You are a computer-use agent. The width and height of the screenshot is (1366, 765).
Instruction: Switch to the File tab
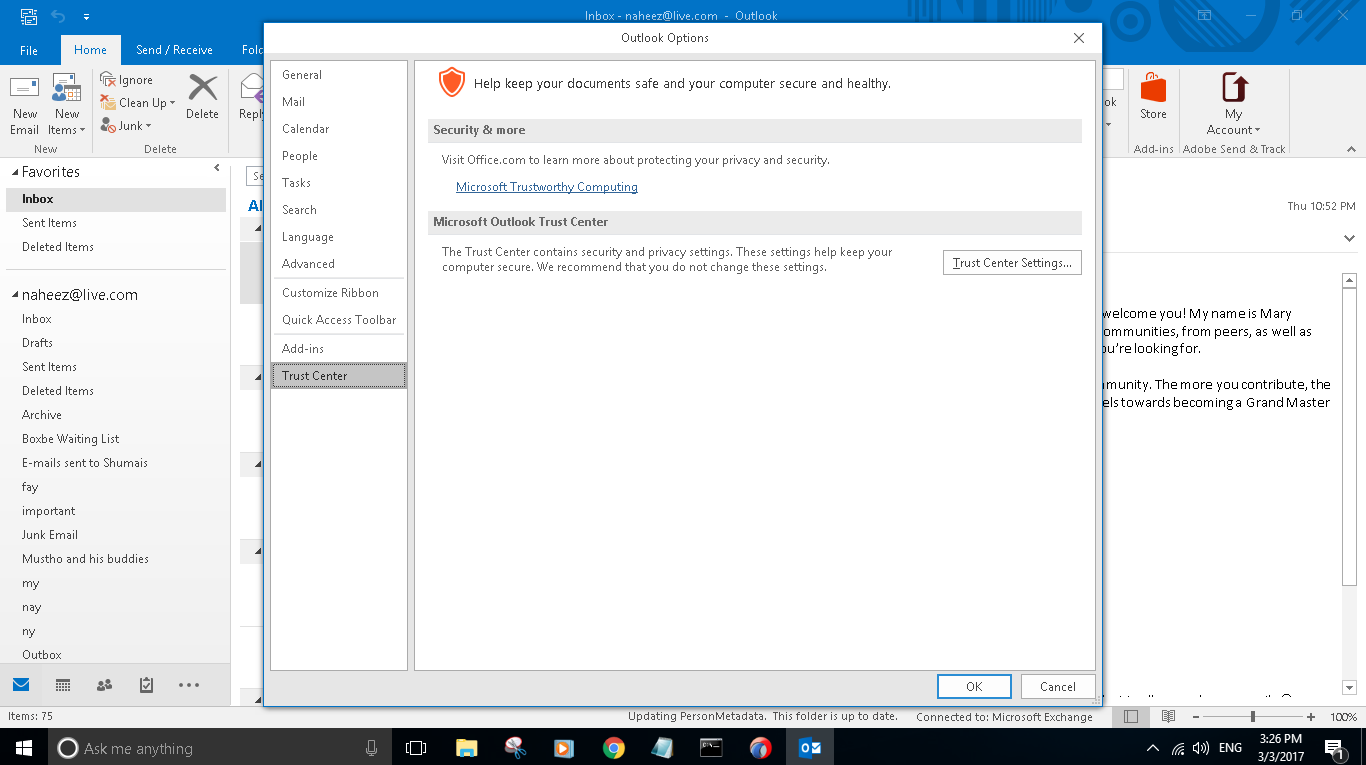tap(29, 50)
